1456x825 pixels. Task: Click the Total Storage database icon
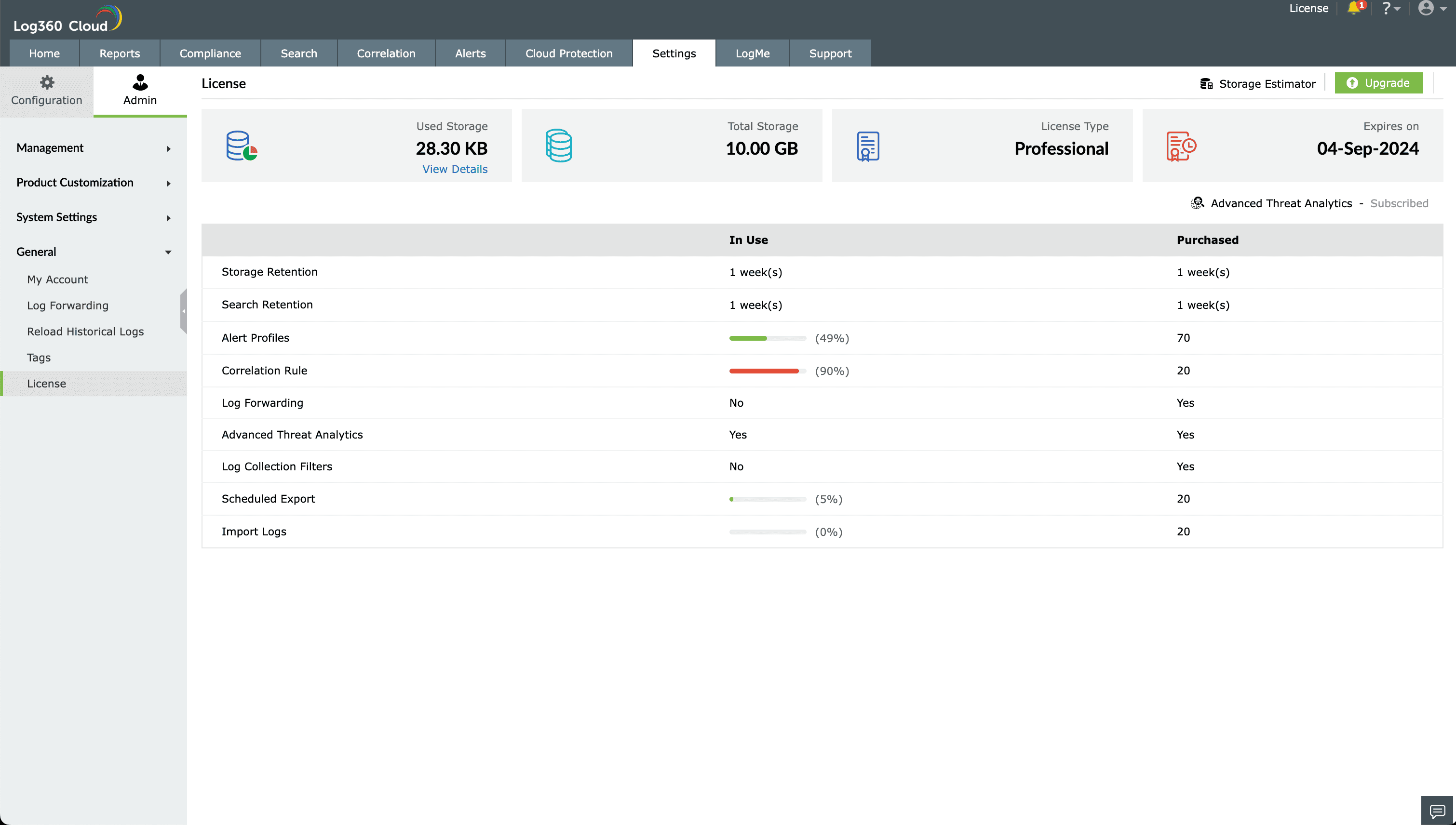(558, 145)
